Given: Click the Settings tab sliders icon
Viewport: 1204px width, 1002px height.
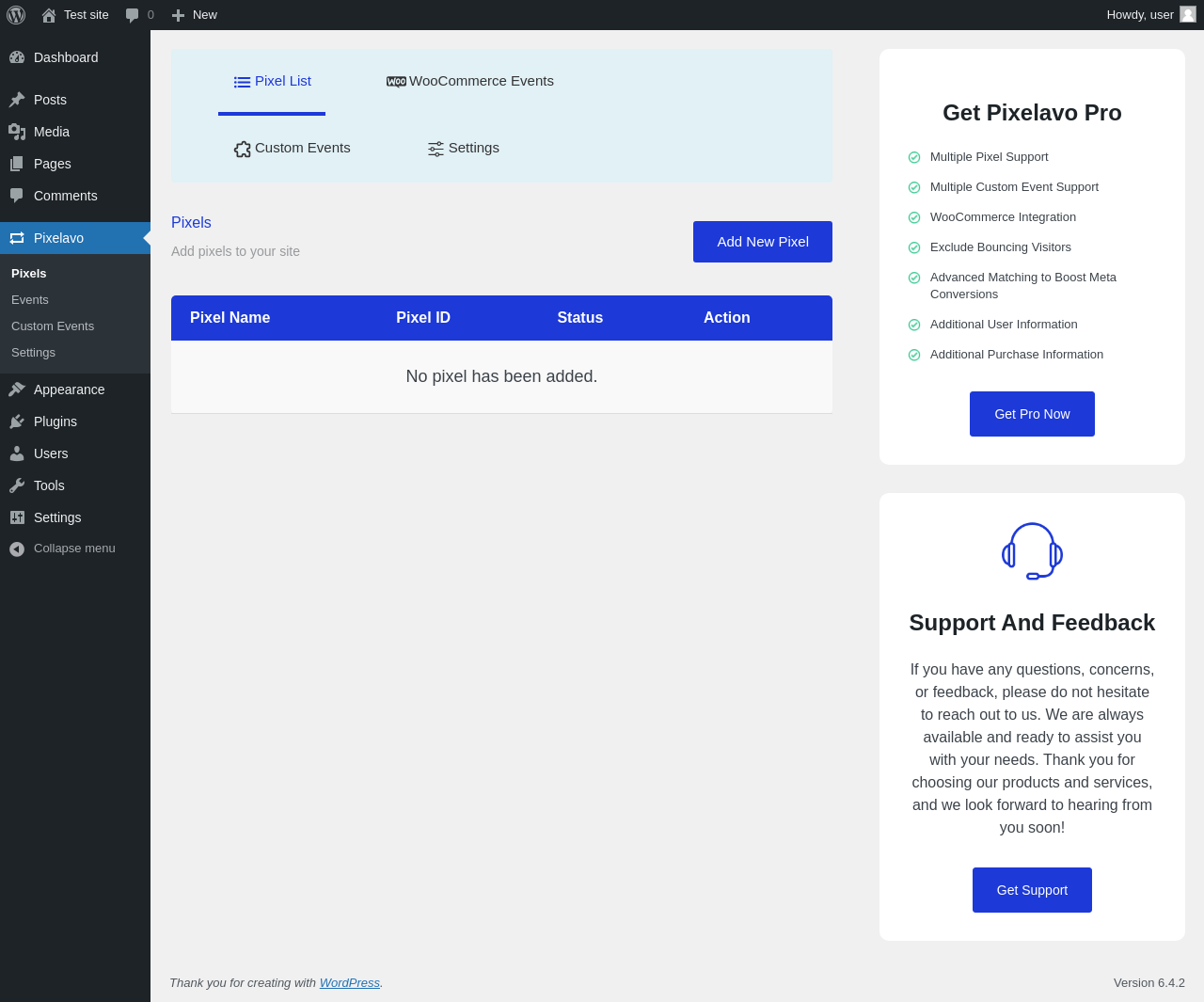Looking at the screenshot, I should pyautogui.click(x=436, y=149).
